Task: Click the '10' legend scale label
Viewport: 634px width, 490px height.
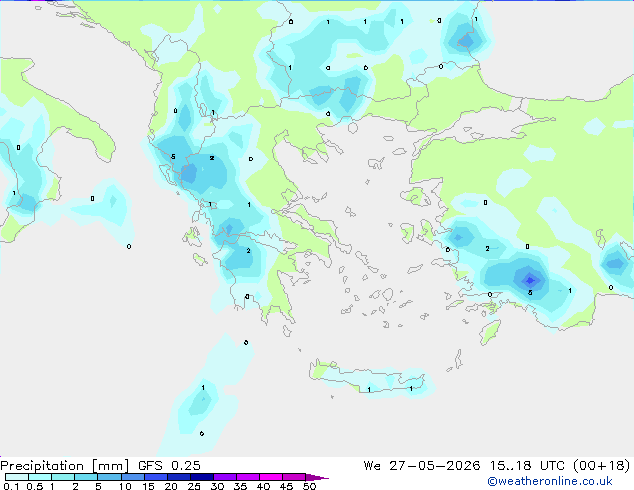Action: (x=125, y=486)
